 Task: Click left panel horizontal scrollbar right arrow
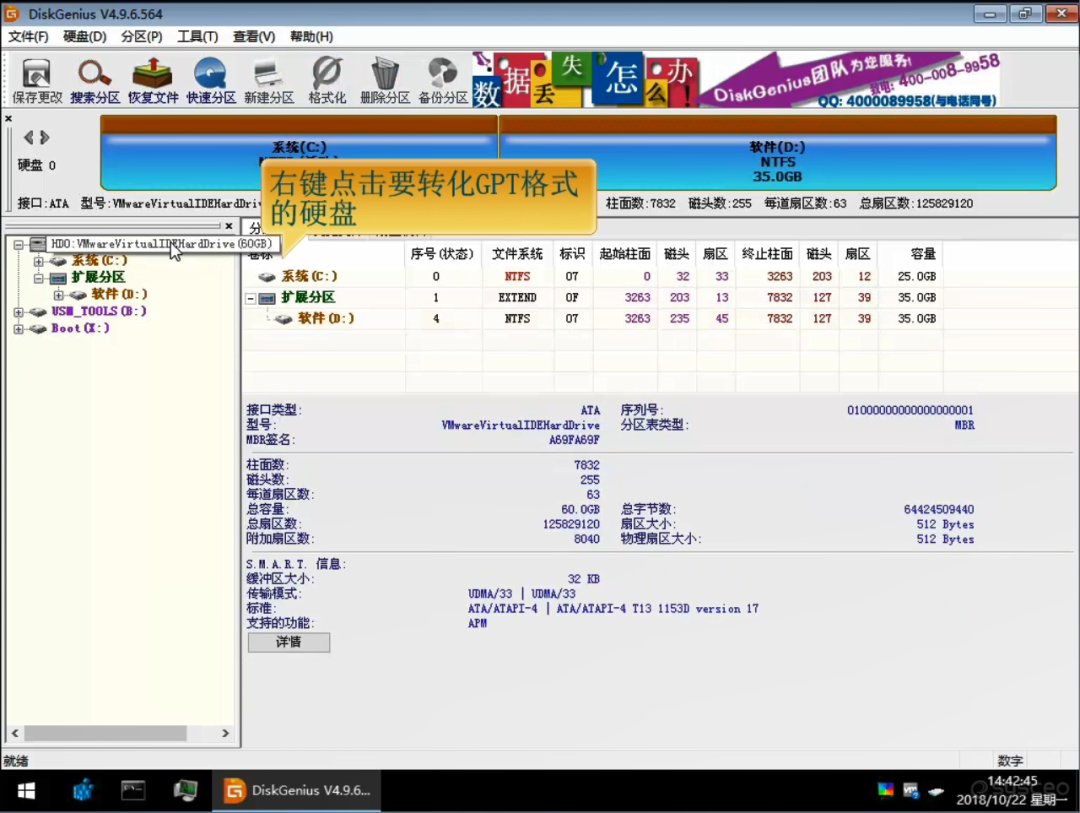[225, 733]
